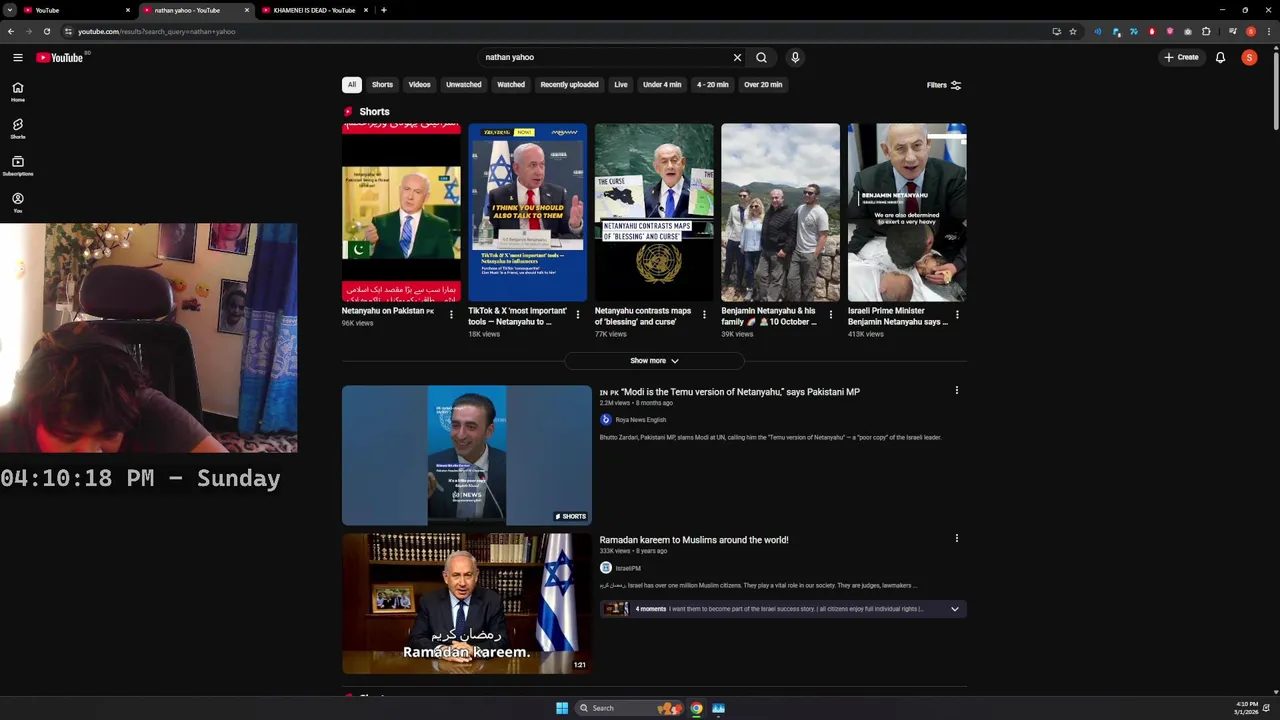Screen dimensions: 1280x720
Task: Open Chrome three-dot menu
Action: click(x=1268, y=31)
